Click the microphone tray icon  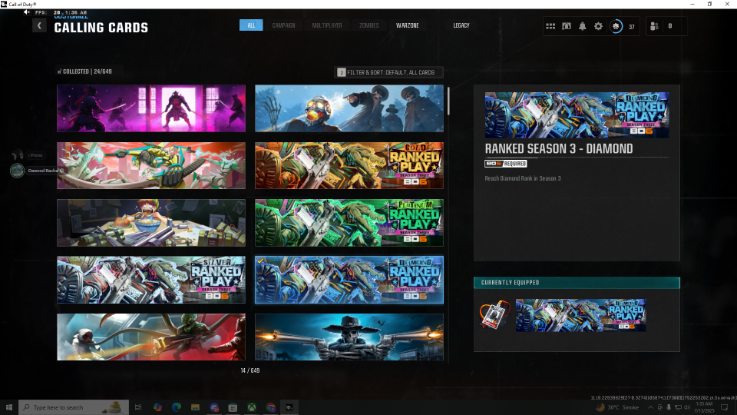point(668,407)
